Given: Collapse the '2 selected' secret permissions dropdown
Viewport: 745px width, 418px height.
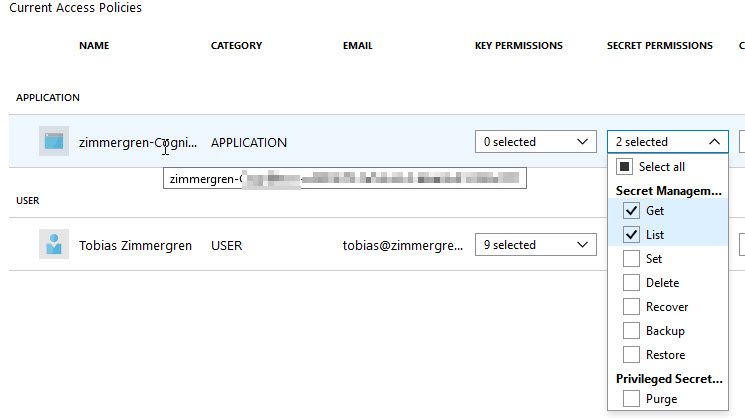Looking at the screenshot, I should click(x=667, y=142).
